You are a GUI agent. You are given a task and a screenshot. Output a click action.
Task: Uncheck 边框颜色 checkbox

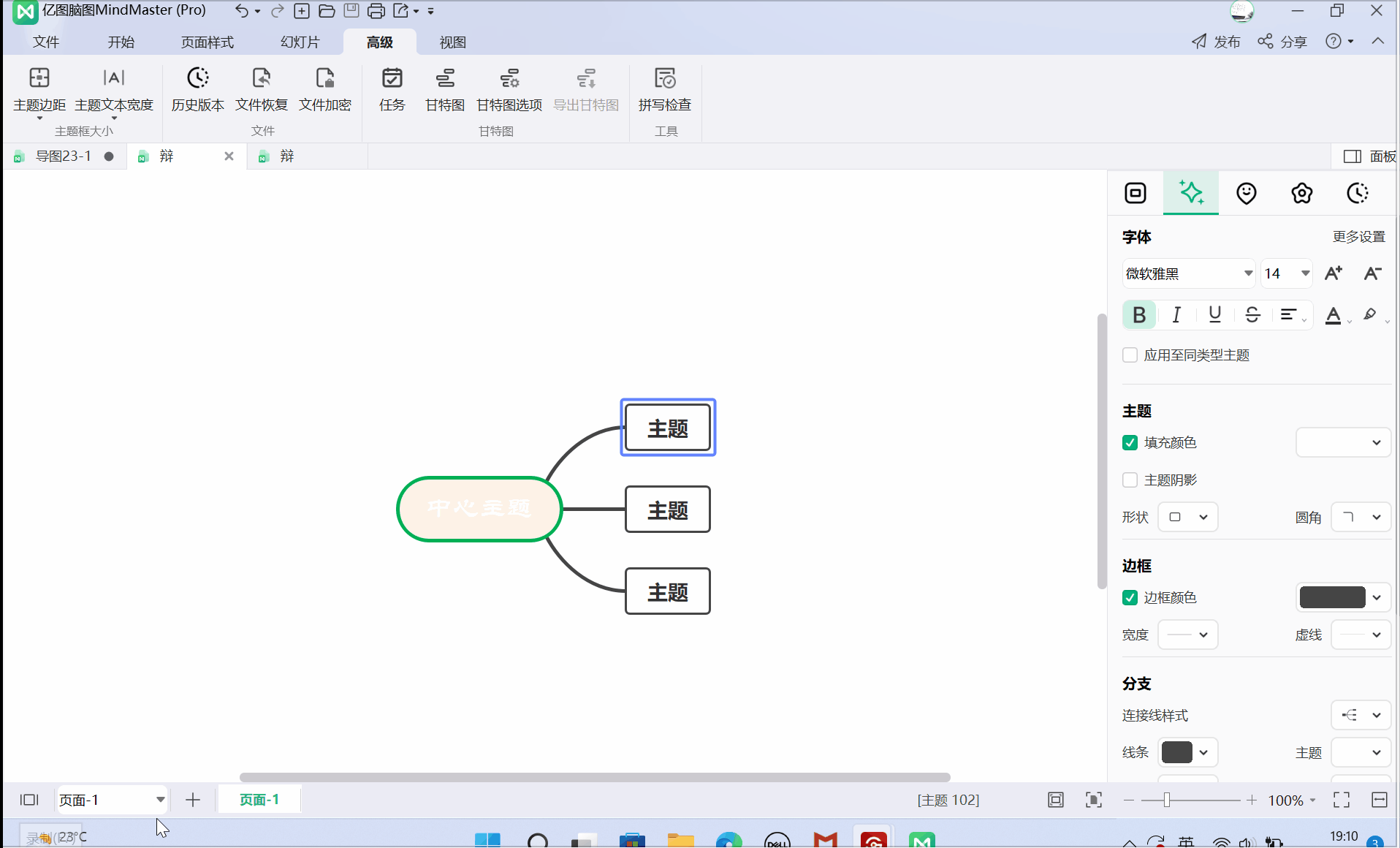point(1130,598)
